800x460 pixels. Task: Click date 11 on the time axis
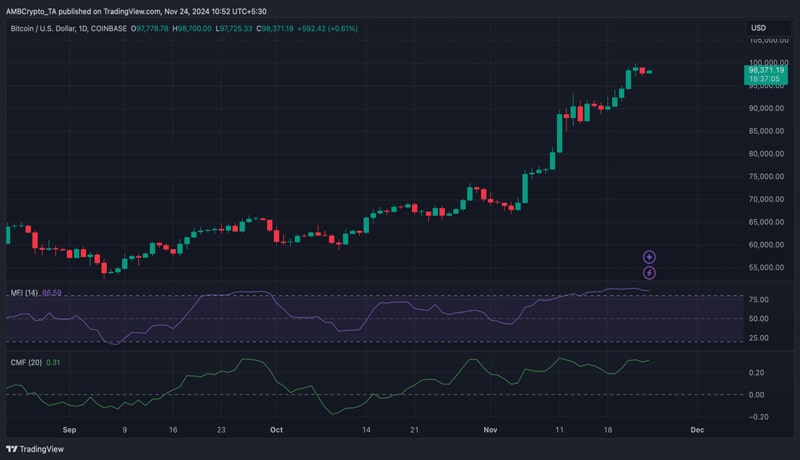[560, 430]
